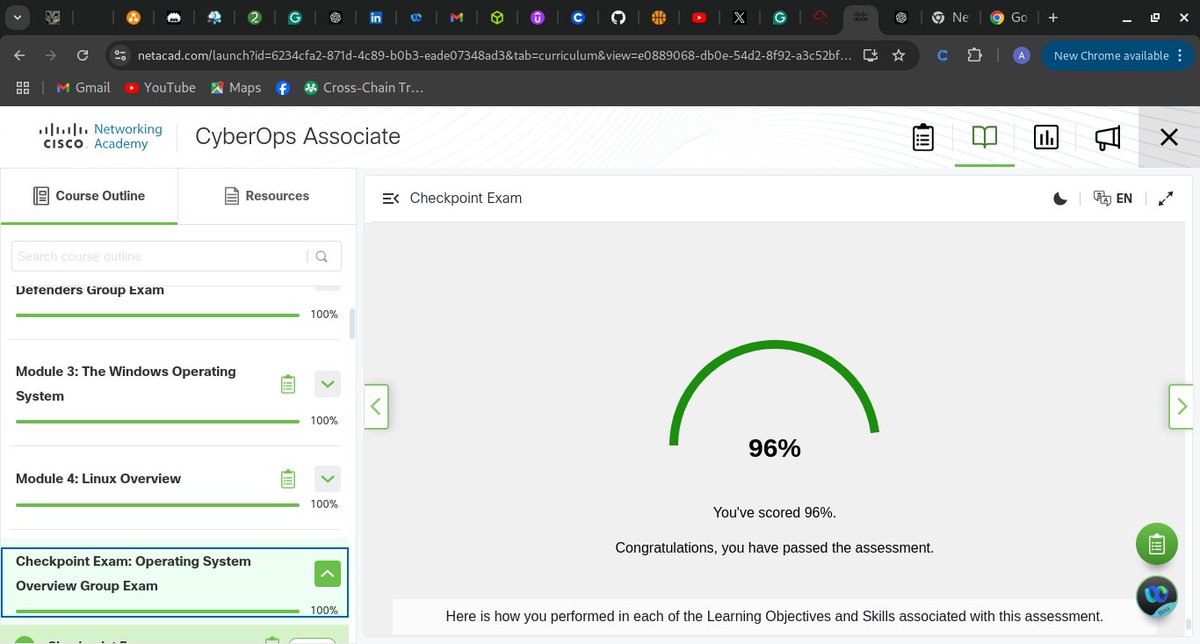Screen dimensions: 1200x644
Task: Open the curriculum open-book view
Action: [x=984, y=137]
